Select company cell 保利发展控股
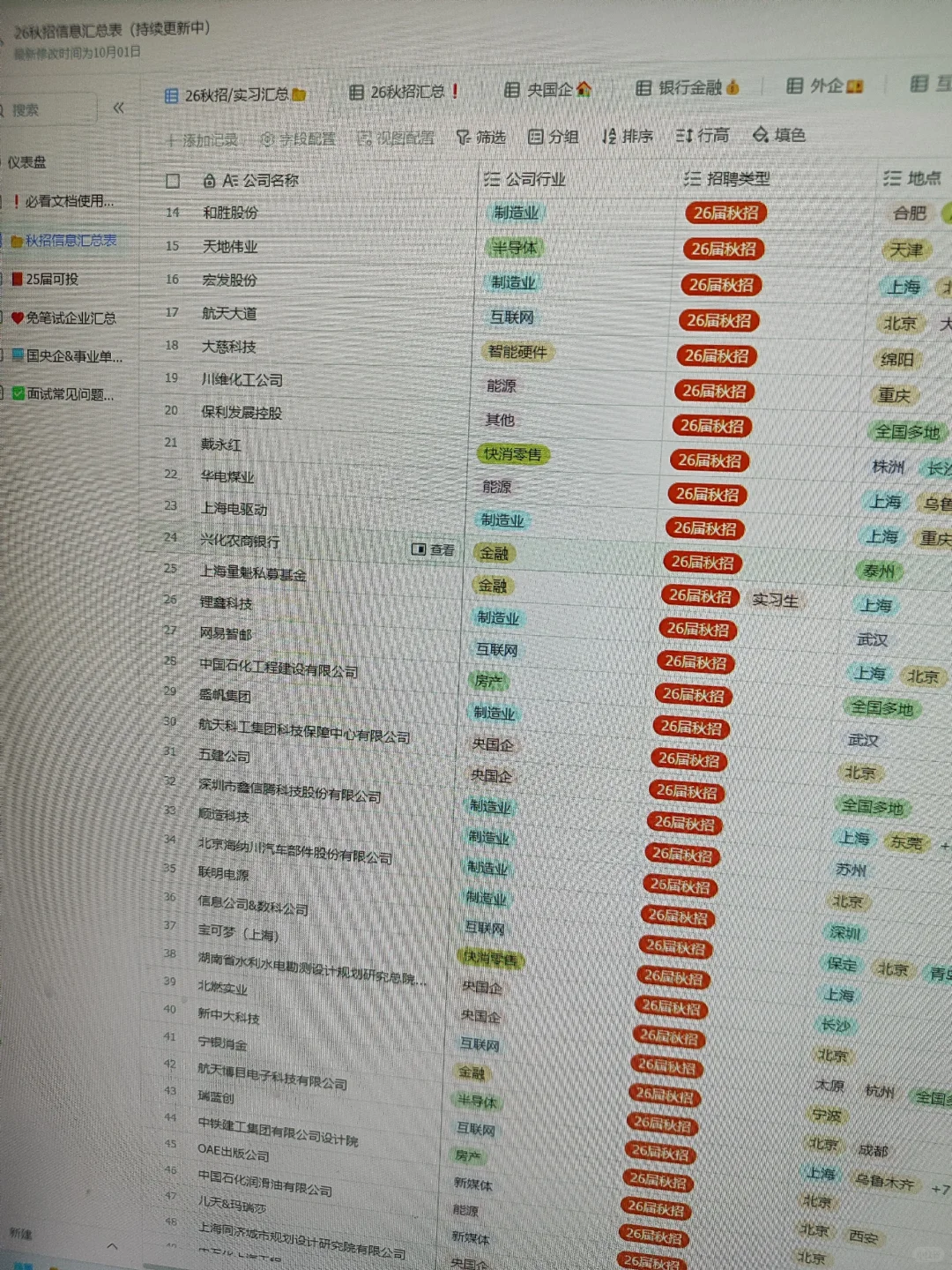Screen dimensions: 952x1270 click(x=242, y=413)
